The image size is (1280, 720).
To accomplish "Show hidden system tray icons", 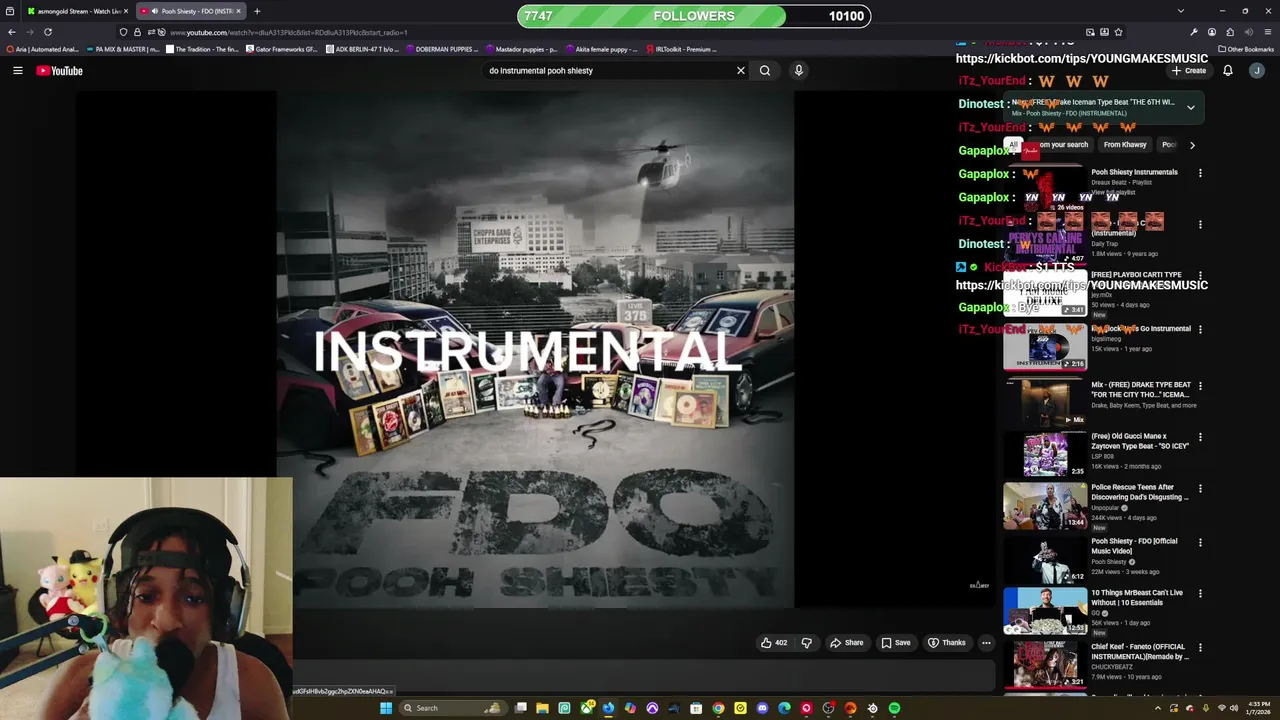I will 1158,708.
